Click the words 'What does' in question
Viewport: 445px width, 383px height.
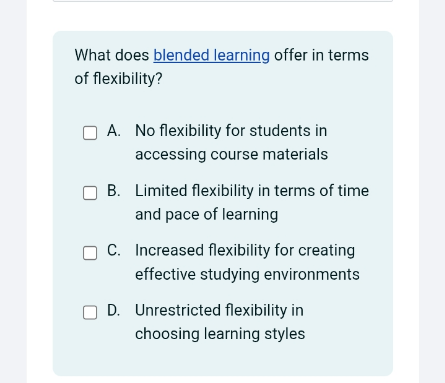[112, 55]
